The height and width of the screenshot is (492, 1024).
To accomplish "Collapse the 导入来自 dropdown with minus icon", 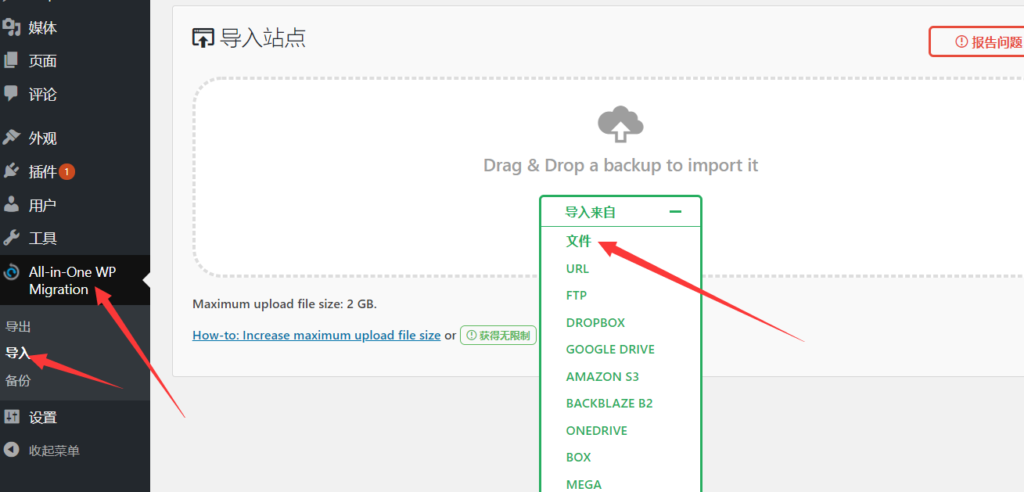I will coord(675,212).
